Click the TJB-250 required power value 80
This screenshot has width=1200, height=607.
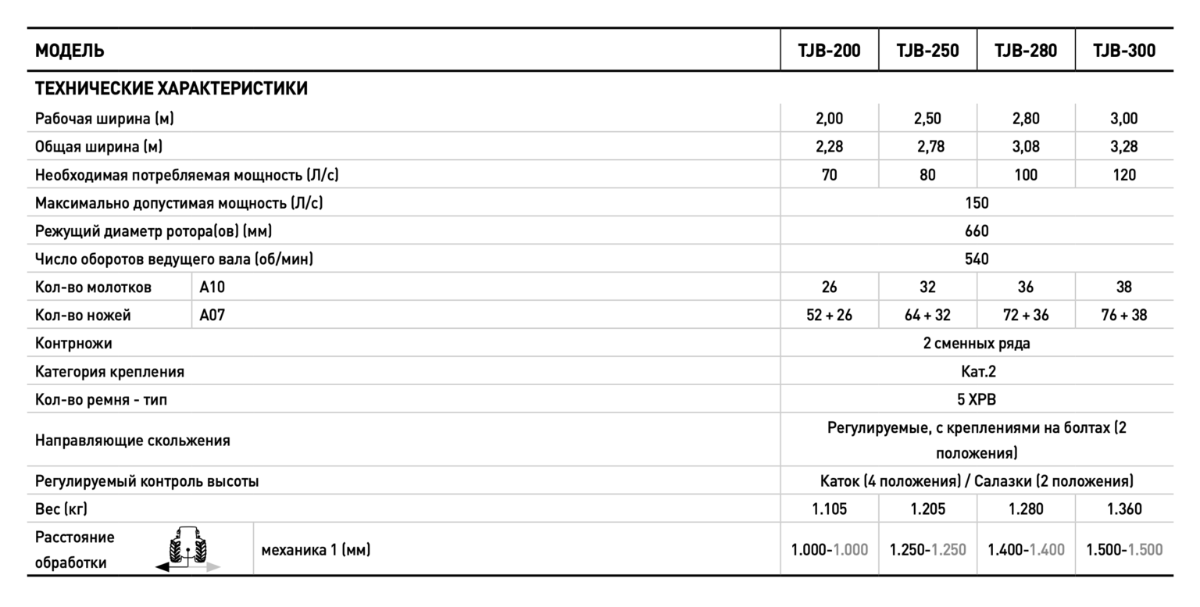click(927, 174)
